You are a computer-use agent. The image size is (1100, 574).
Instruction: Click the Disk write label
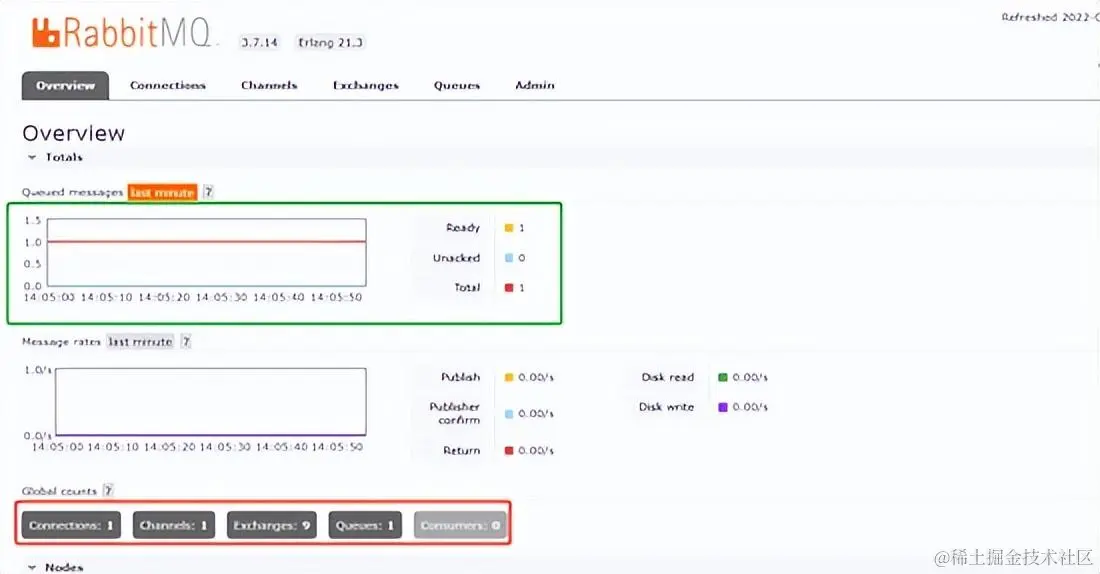pyautogui.click(x=666, y=407)
